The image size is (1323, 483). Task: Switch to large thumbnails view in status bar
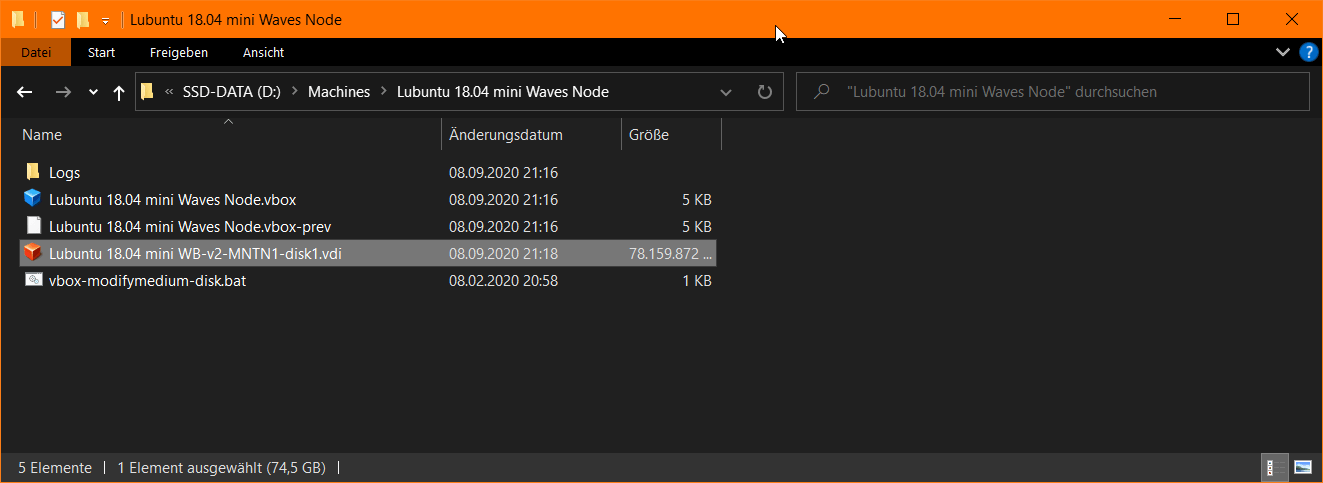pos(1302,467)
